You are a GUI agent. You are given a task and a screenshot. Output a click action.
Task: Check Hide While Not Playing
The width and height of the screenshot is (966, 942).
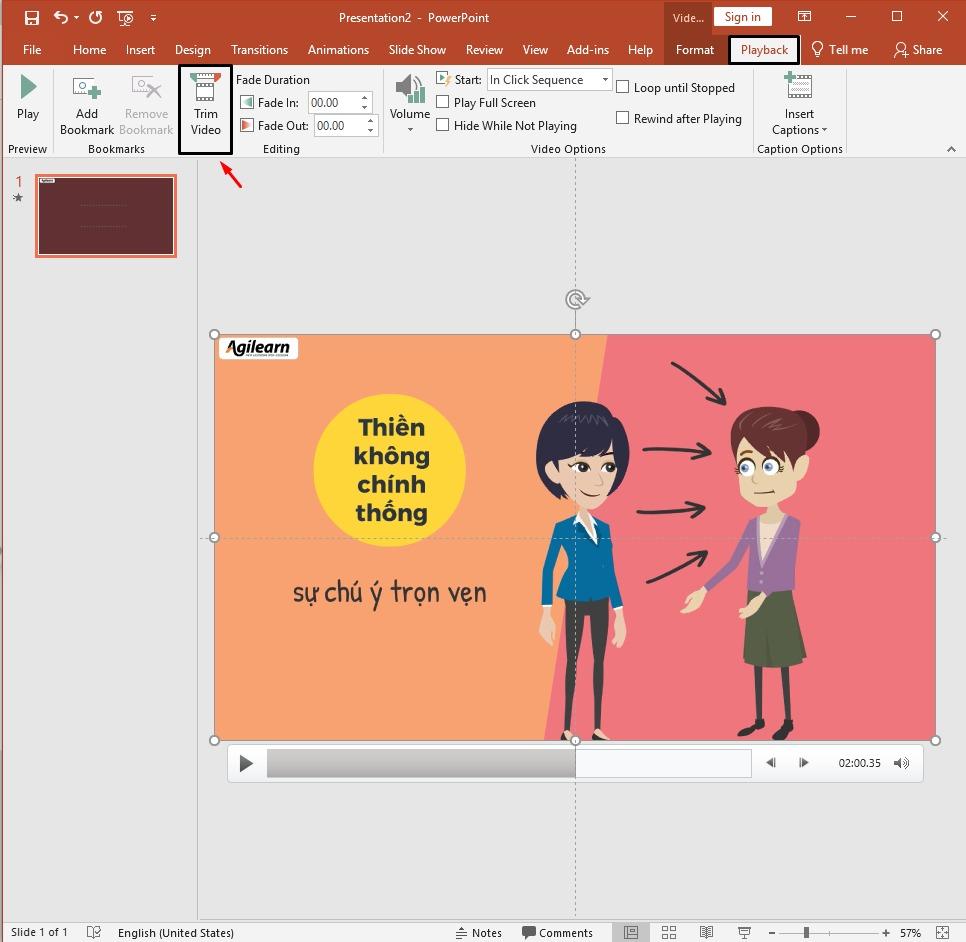[443, 125]
